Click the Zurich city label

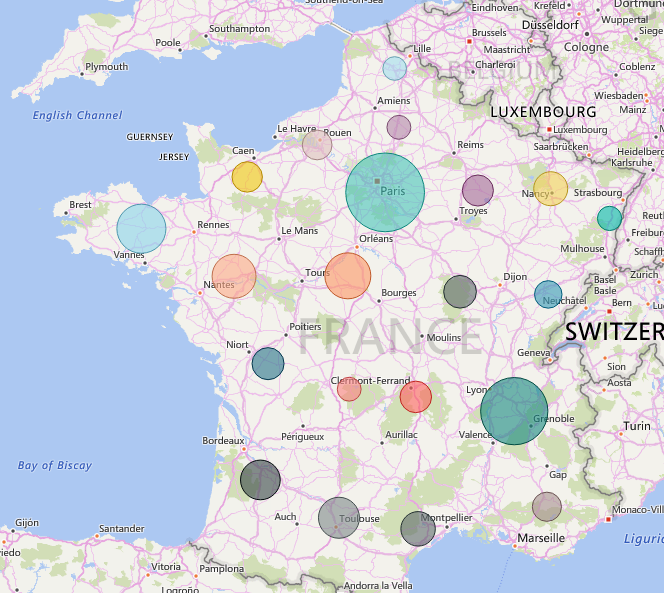(x=644, y=274)
